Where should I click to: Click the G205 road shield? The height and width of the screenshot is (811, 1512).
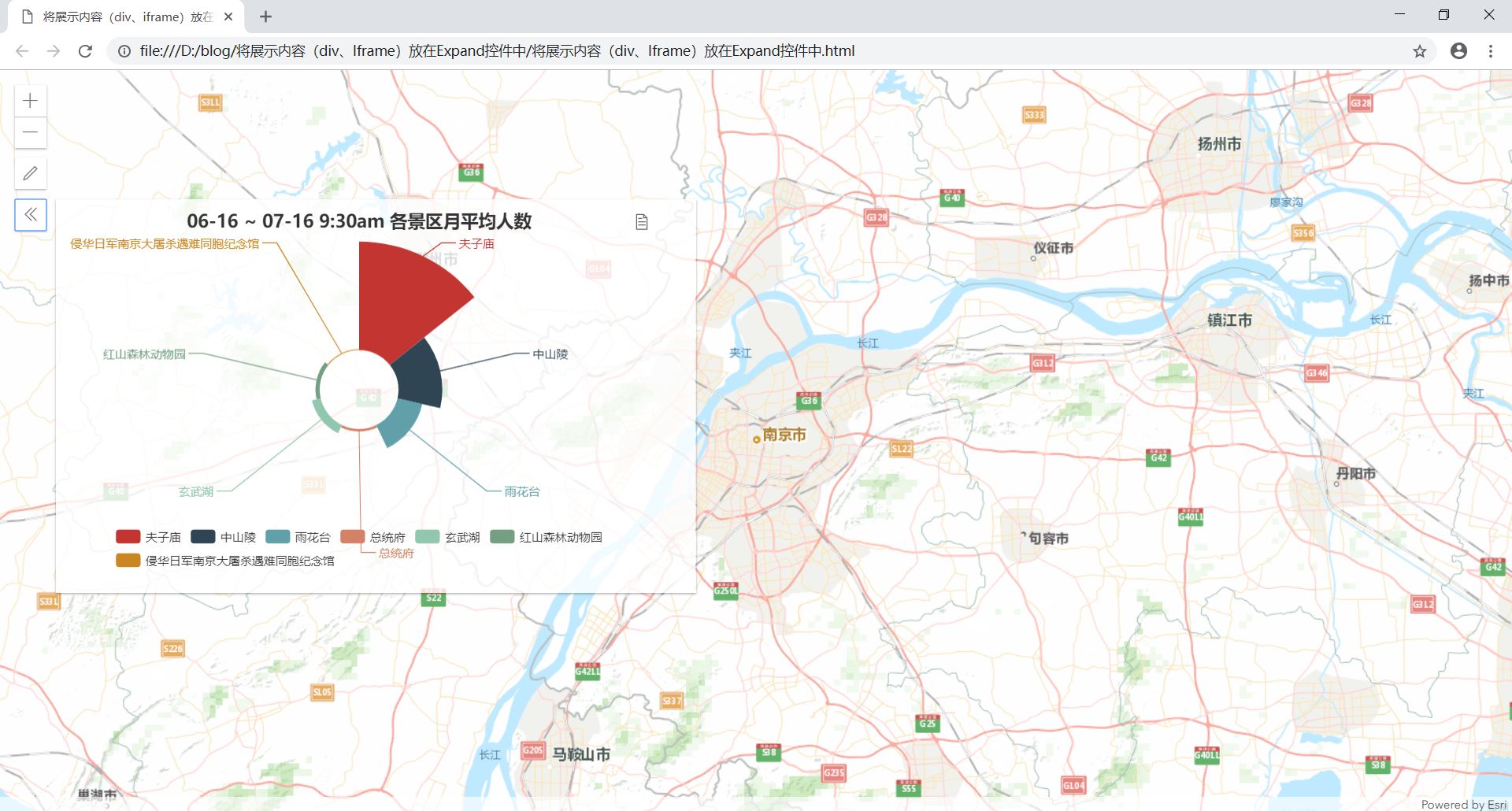(533, 750)
